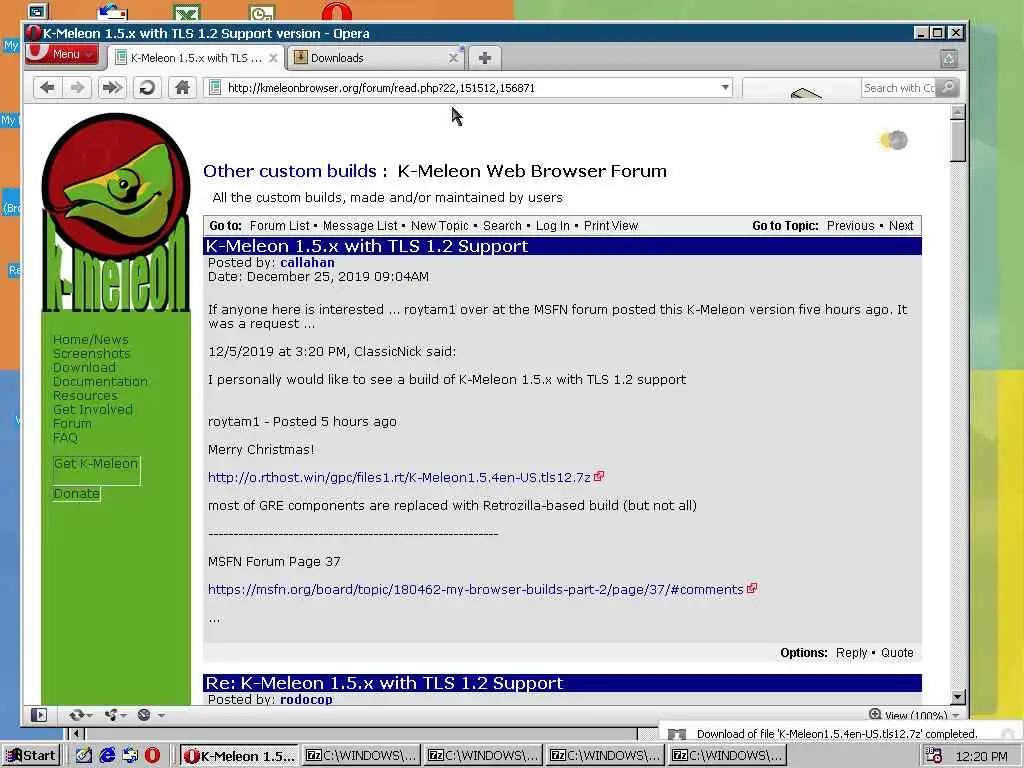Go back with the Back arrow button
This screenshot has width=1024, height=768.
click(47, 88)
